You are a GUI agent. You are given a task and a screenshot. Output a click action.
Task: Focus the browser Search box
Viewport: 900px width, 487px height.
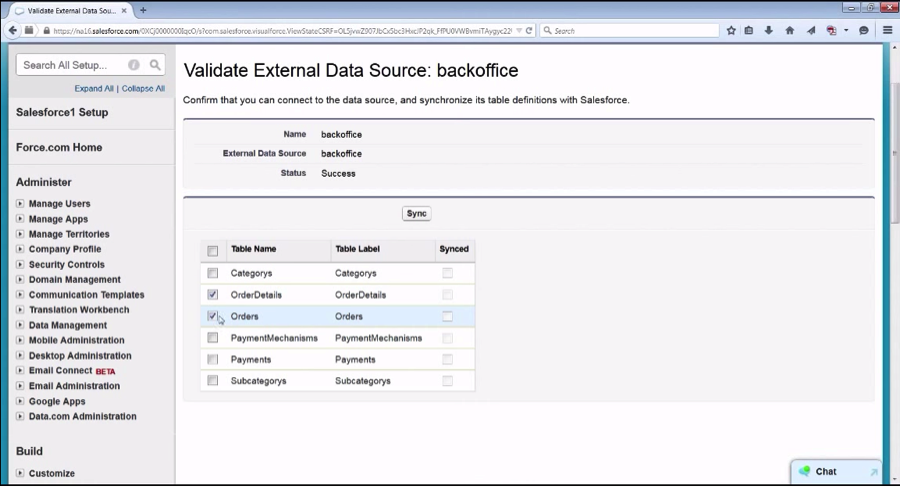629,30
